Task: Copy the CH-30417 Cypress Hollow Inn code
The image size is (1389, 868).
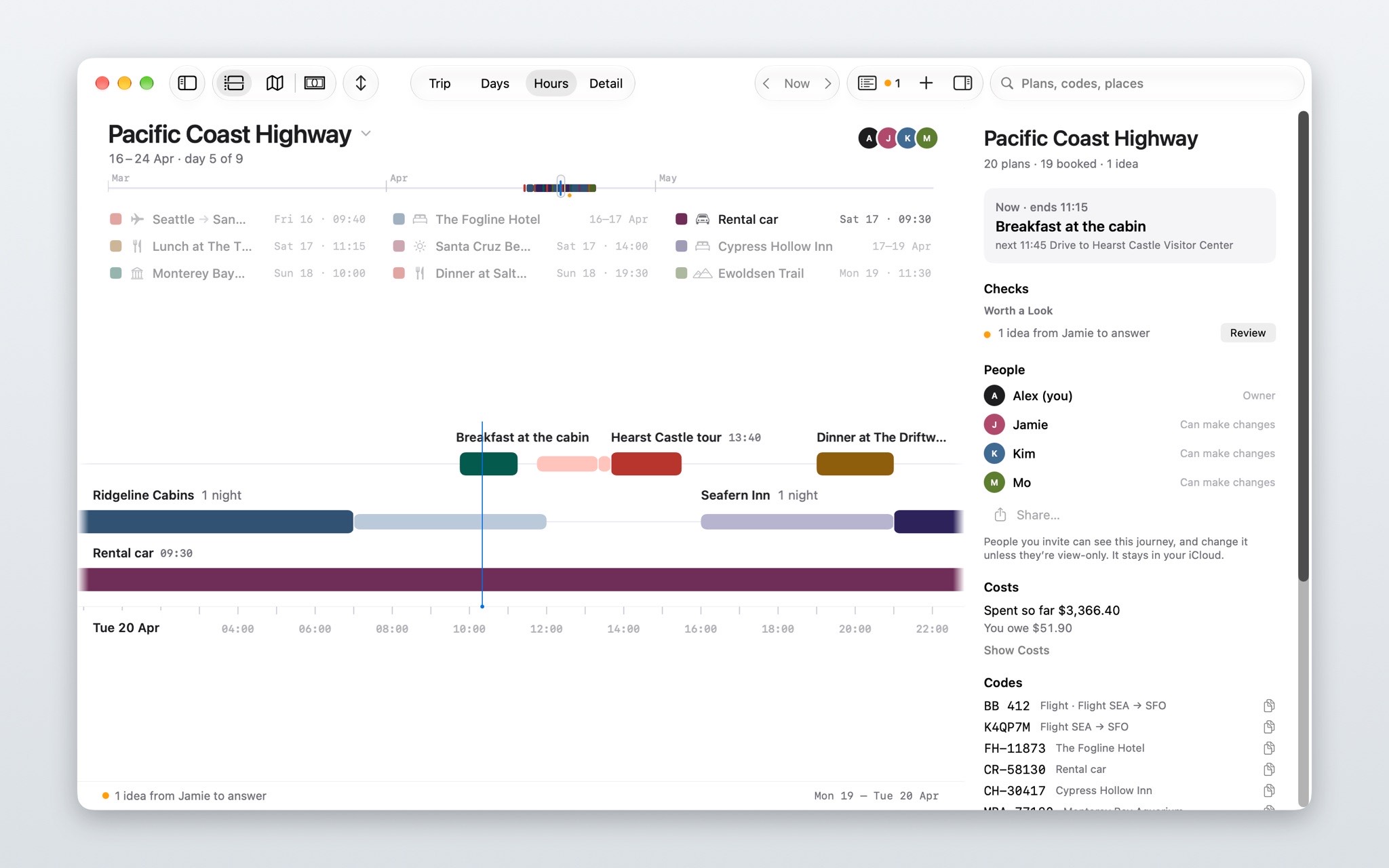Action: [1269, 791]
